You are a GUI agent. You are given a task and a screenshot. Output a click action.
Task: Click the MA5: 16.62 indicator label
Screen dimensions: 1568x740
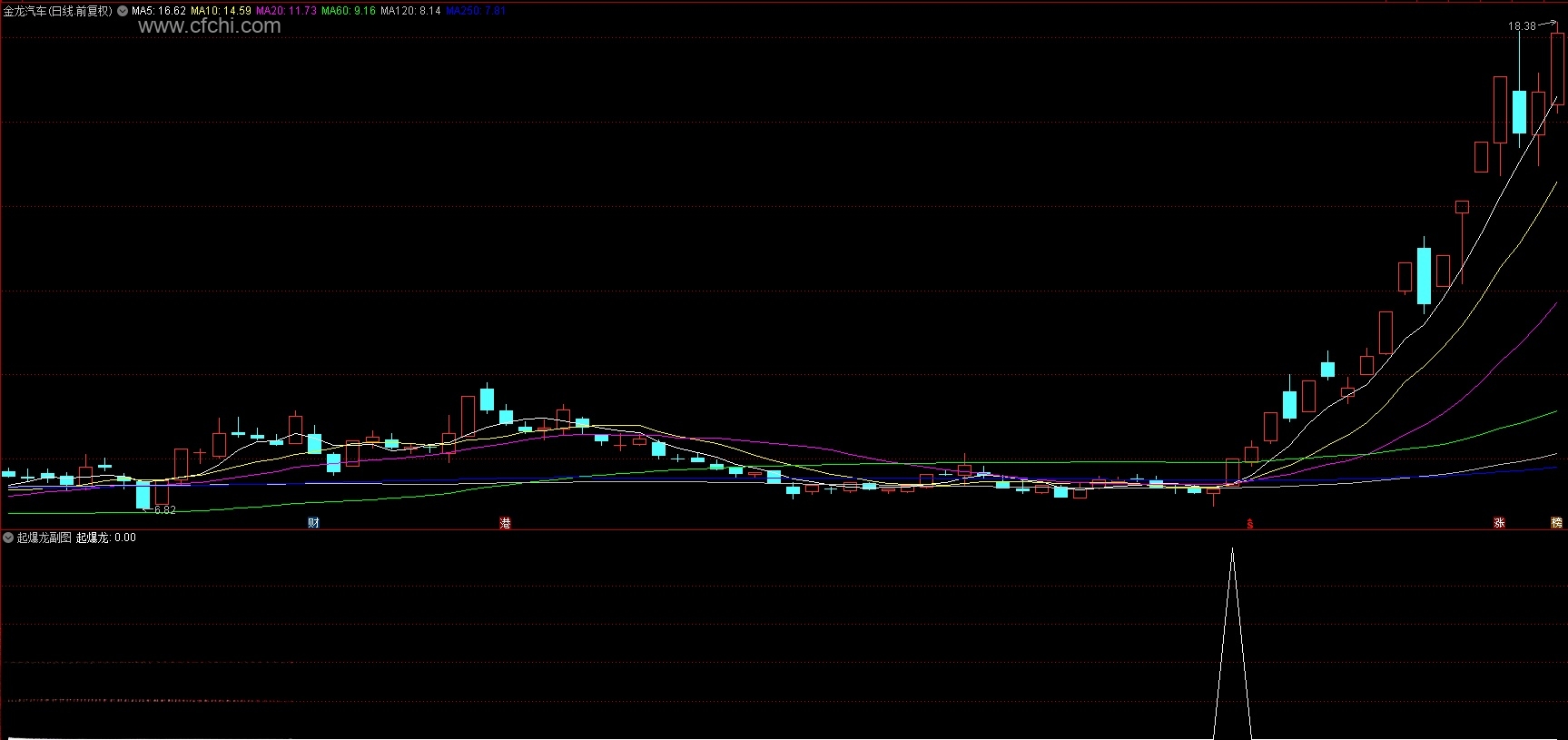click(159, 11)
